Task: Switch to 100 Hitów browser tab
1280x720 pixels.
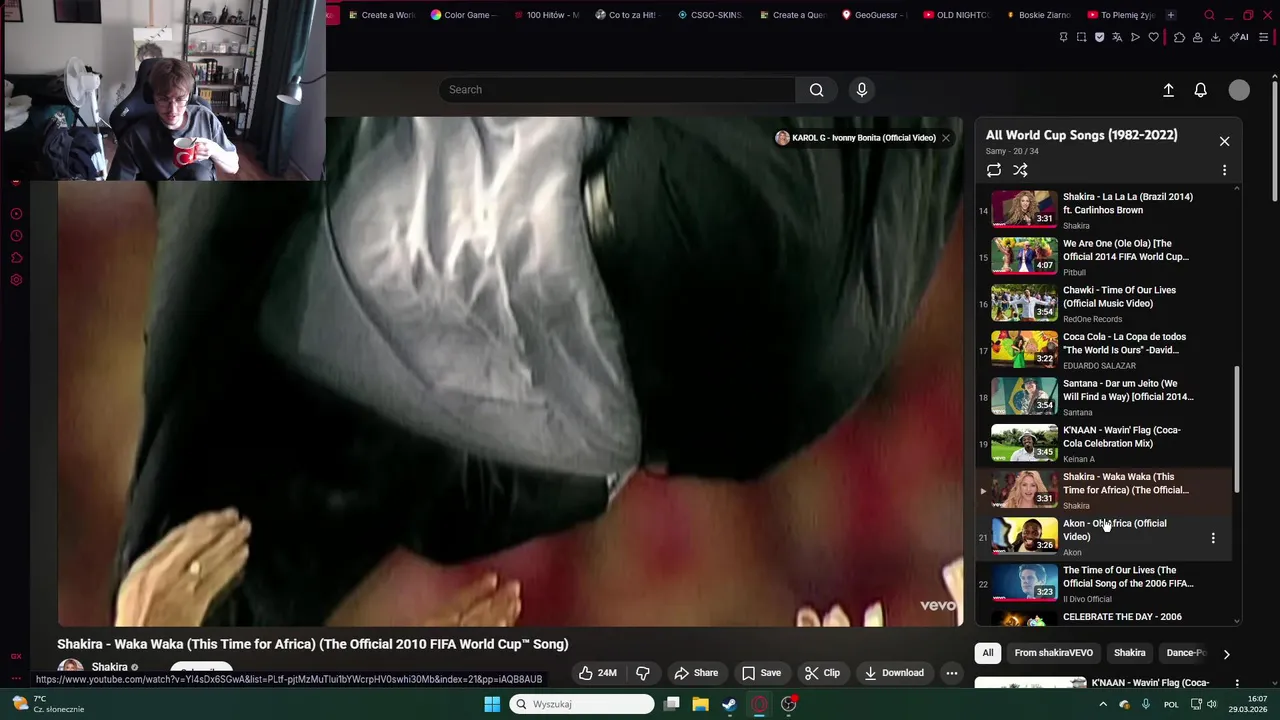Action: point(545,15)
